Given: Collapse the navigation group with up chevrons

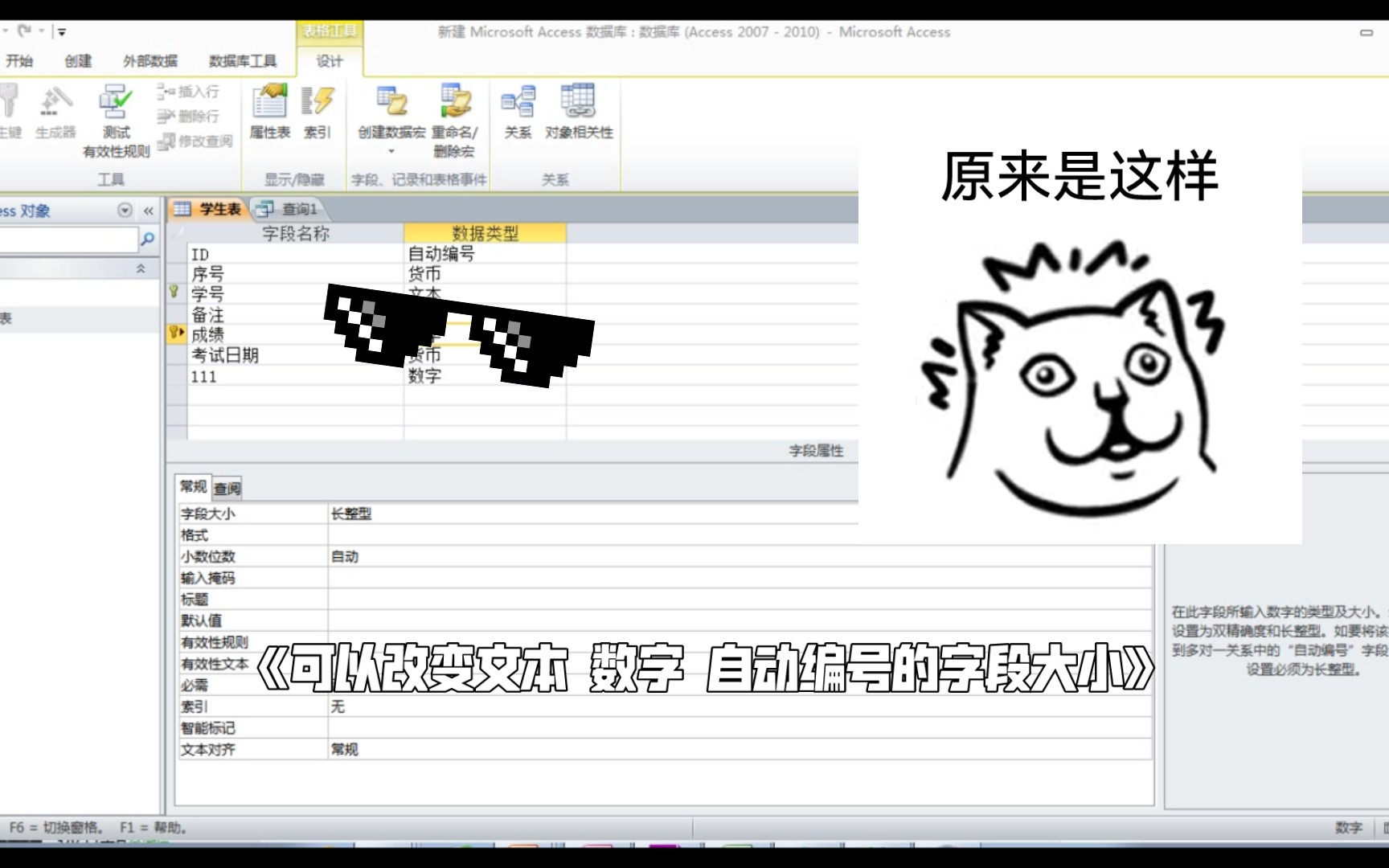Looking at the screenshot, I should pos(141,268).
